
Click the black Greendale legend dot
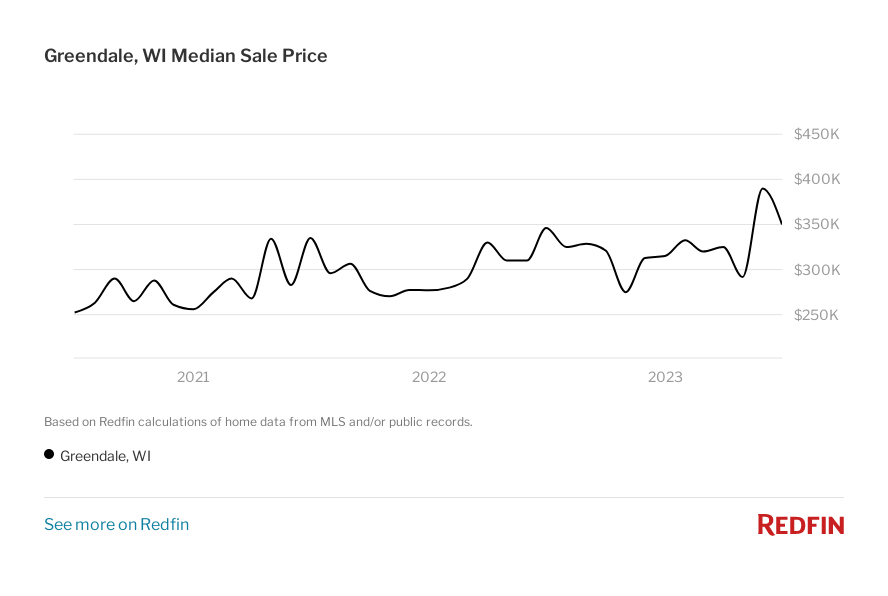[x=49, y=454]
